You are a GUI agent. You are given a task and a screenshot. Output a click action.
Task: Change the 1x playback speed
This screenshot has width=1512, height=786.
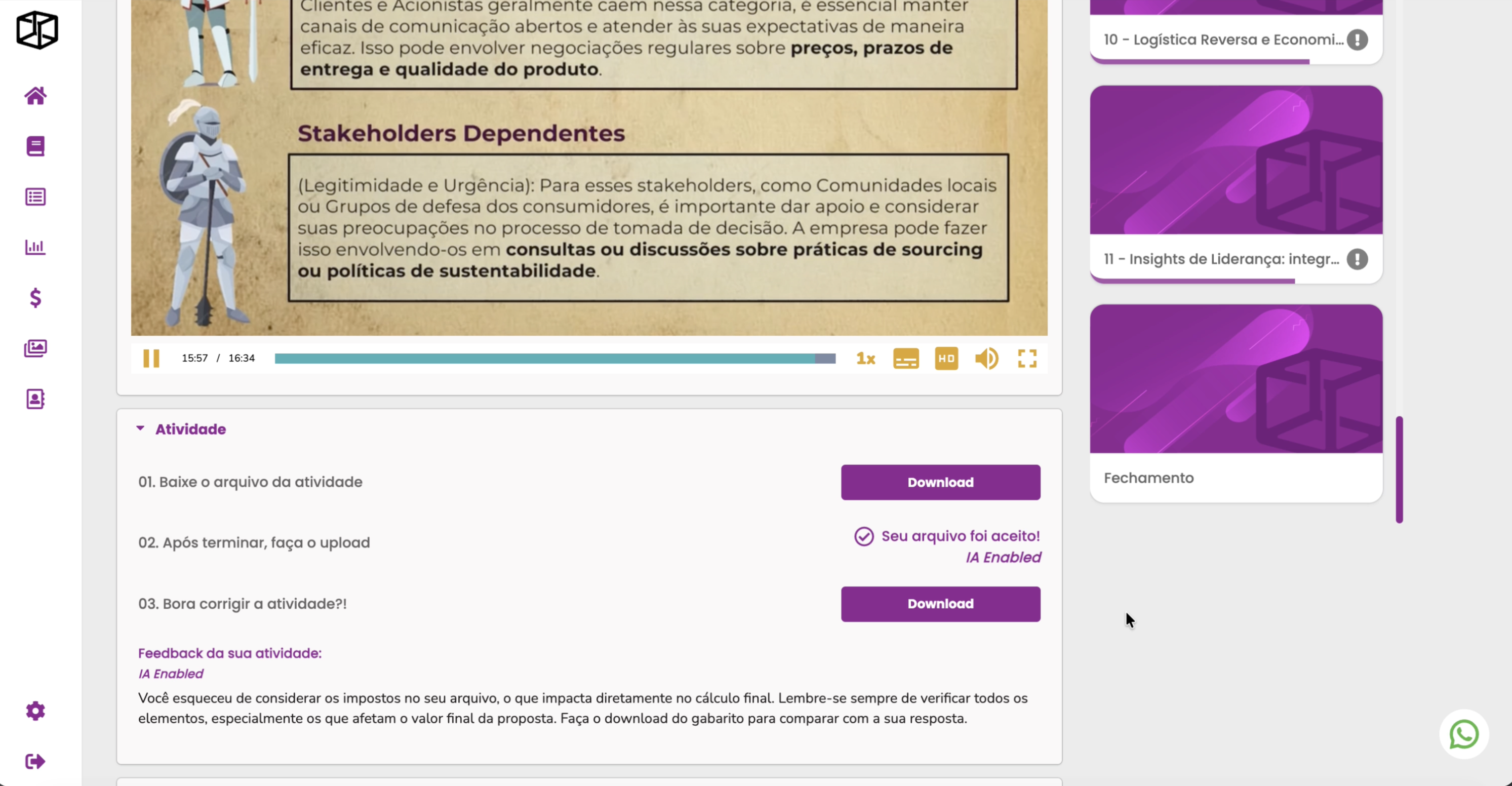pos(866,358)
